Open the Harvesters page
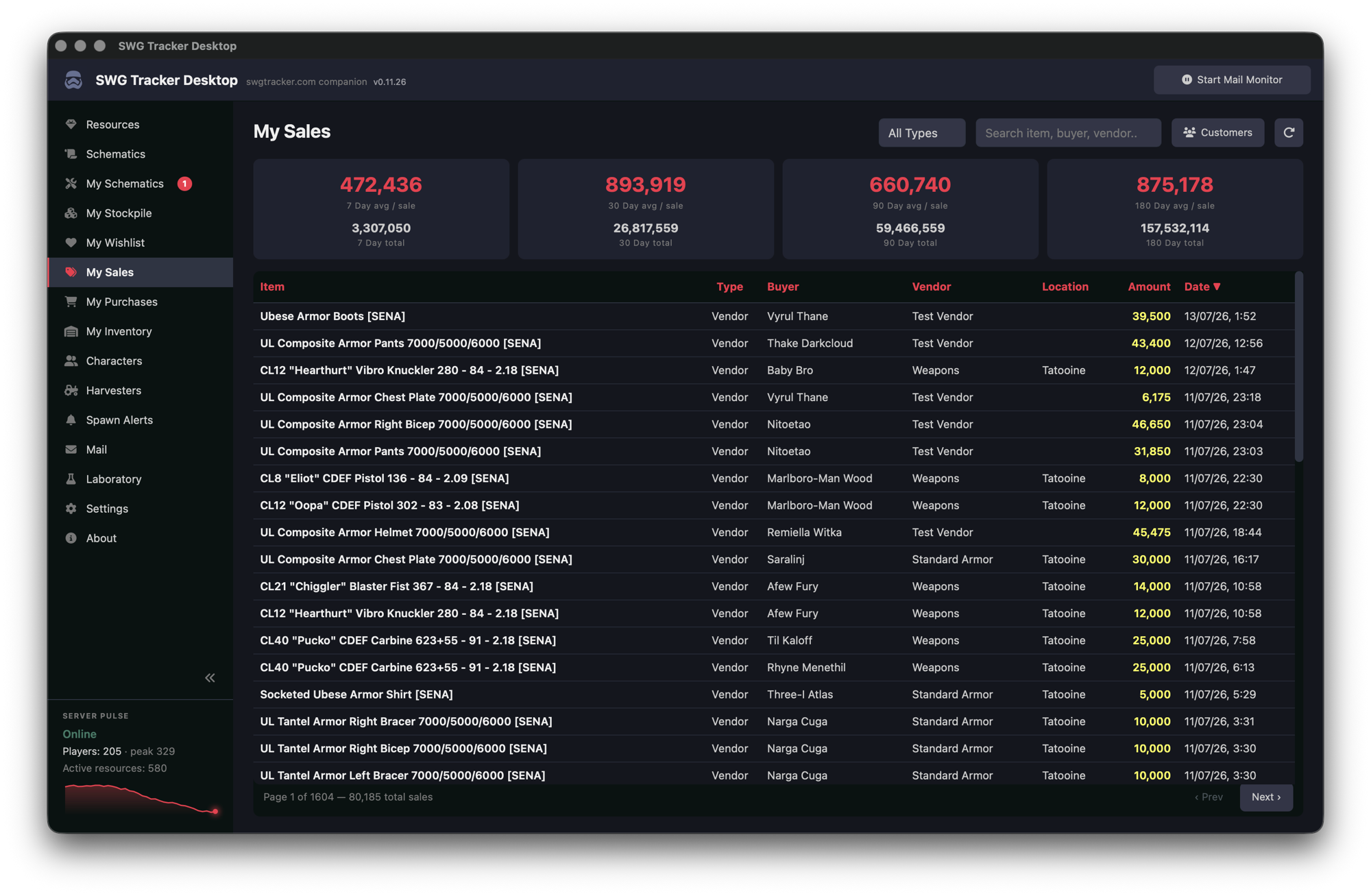The width and height of the screenshot is (1371, 896). pos(141,390)
